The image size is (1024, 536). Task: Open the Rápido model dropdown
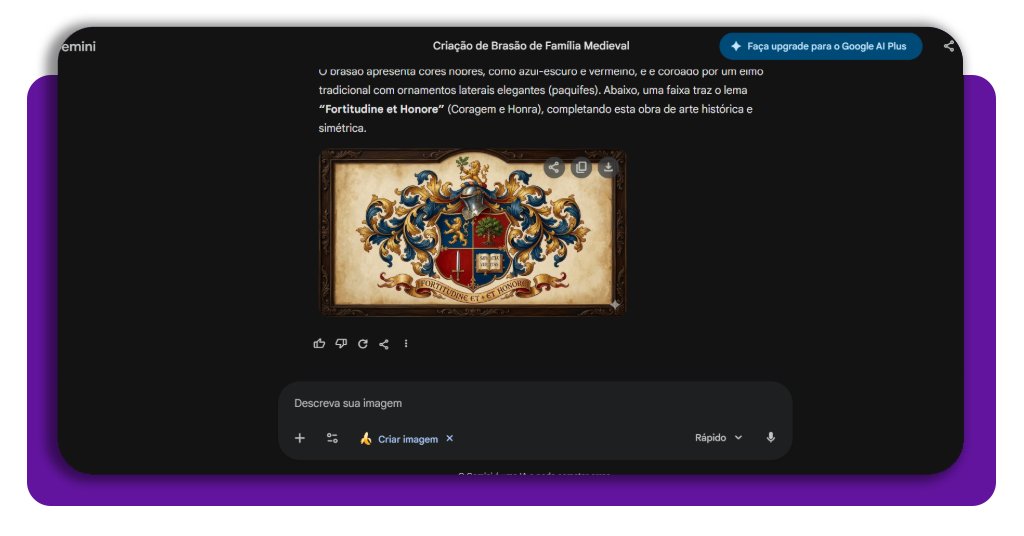click(718, 437)
